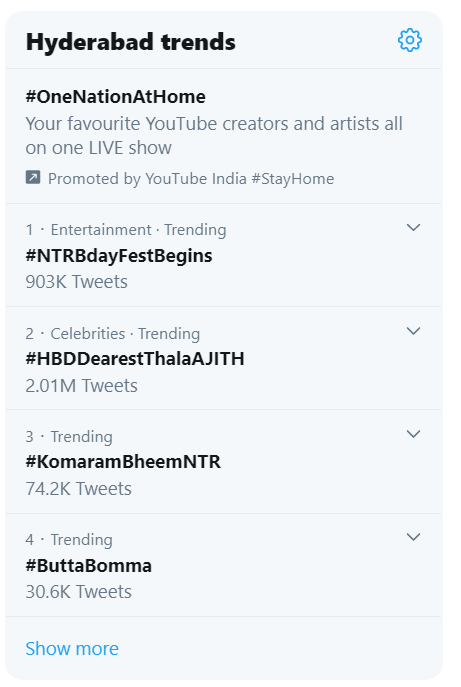Click the promoted arrow icon
The image size is (461, 687).
[33, 177]
